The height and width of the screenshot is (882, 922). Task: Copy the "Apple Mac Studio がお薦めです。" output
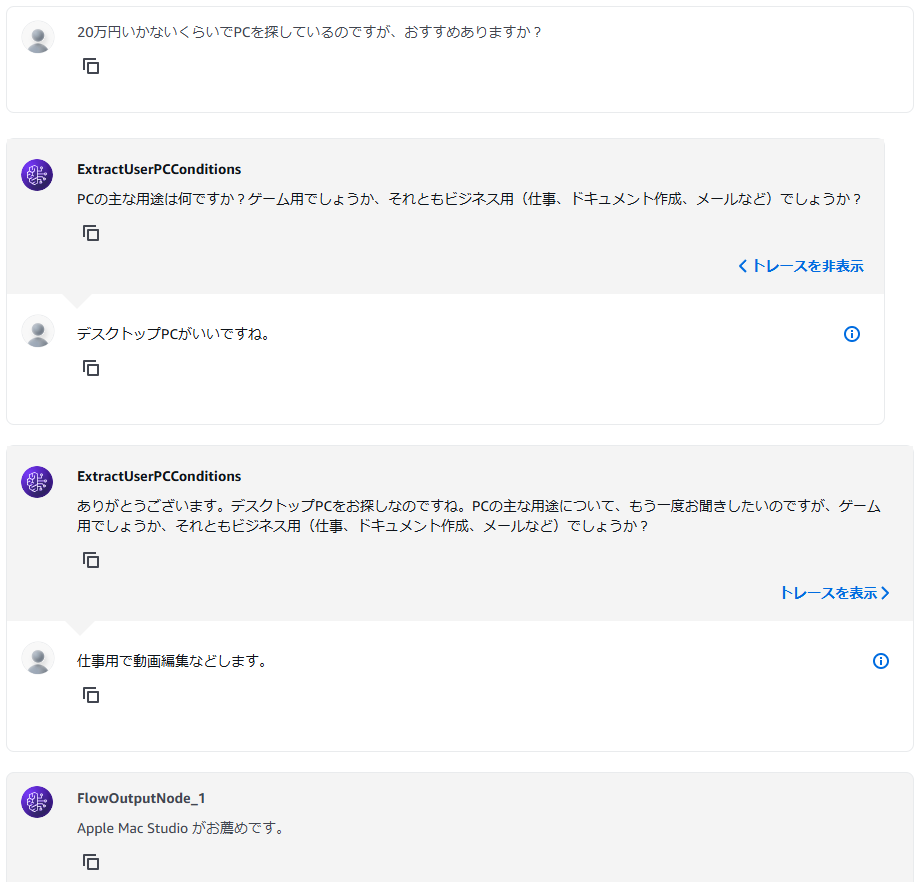tap(91, 862)
